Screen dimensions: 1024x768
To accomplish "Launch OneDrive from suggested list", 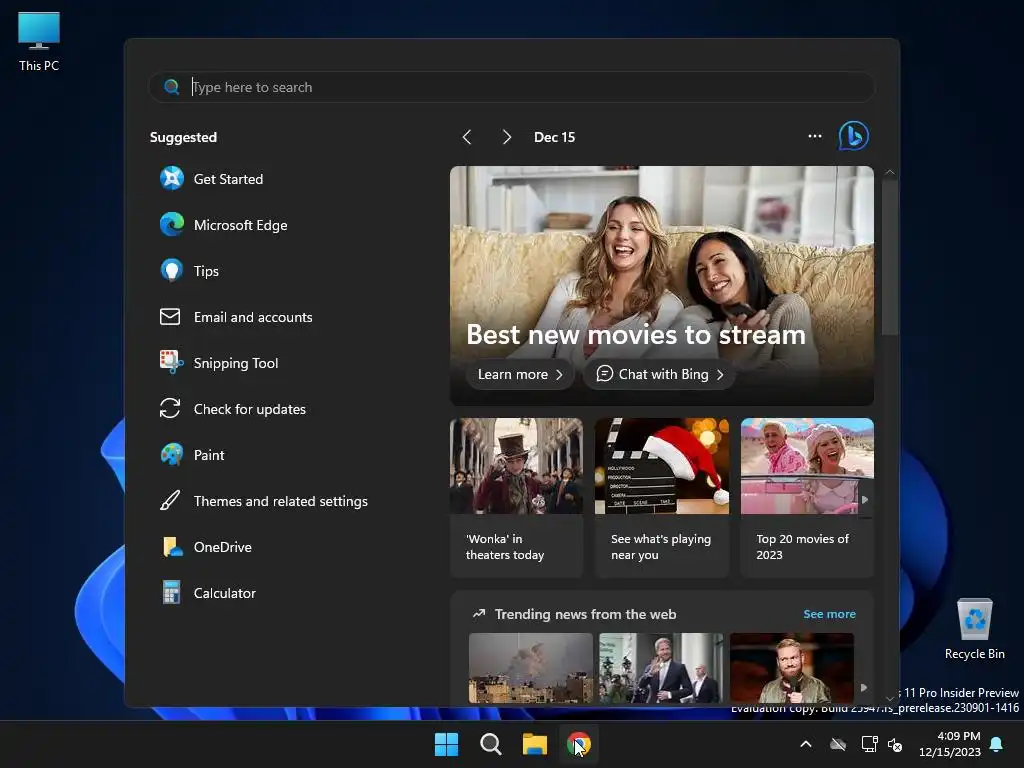I will (x=206, y=547).
